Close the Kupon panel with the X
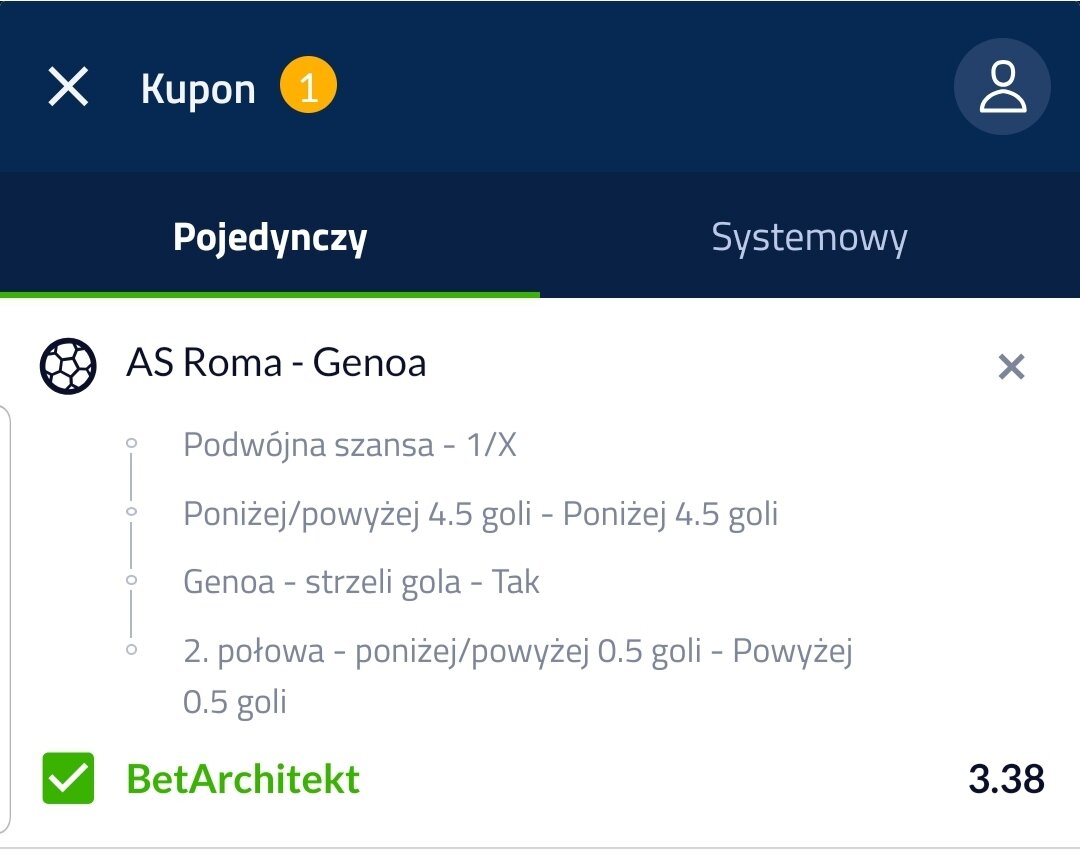Viewport: 1080px width, 854px height. (x=68, y=88)
